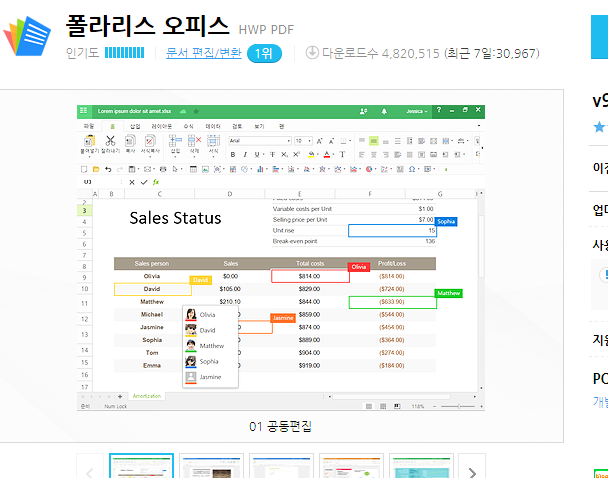
Task: Click the Insert picture icon in quick toolbar
Action: point(205,169)
